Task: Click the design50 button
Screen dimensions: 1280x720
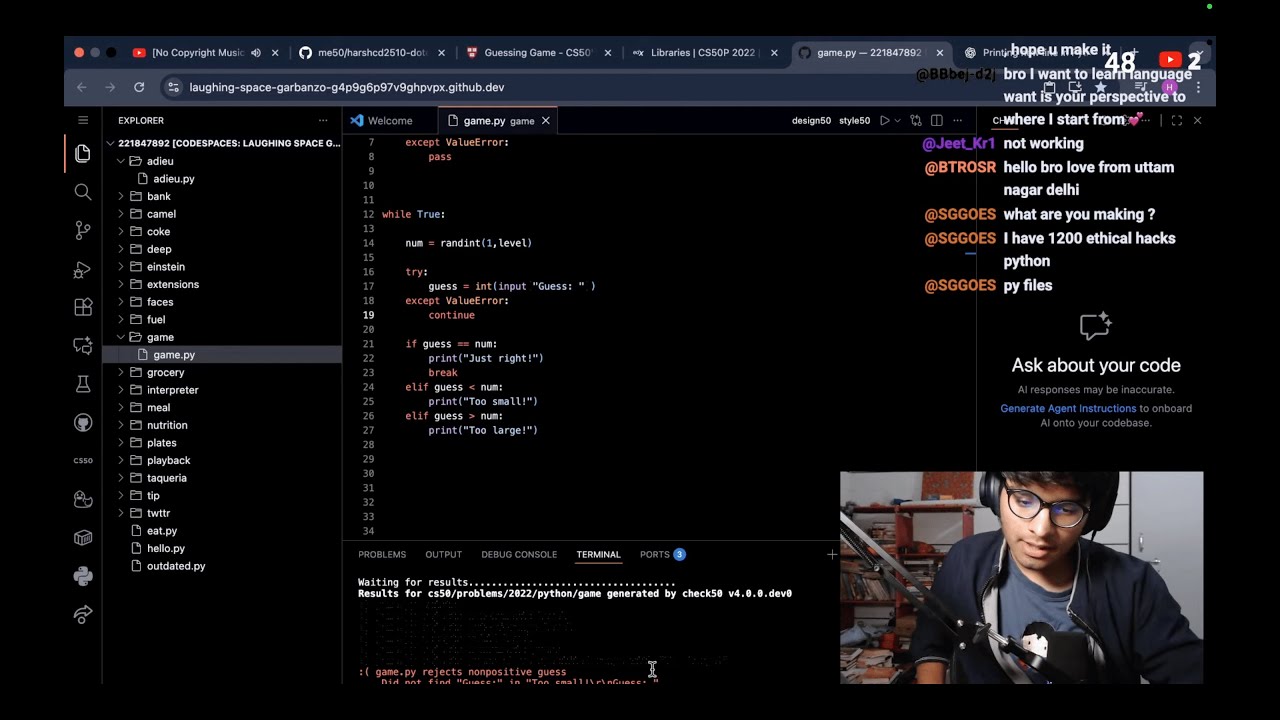Action: pyautogui.click(x=811, y=121)
